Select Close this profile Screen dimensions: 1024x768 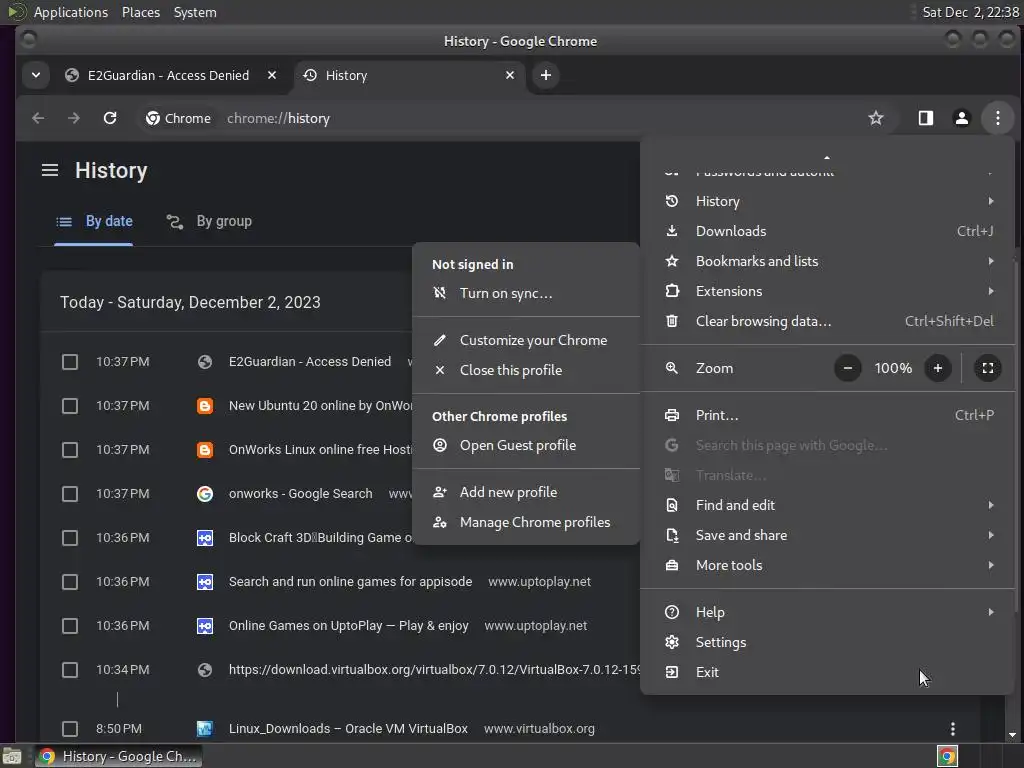526,370
